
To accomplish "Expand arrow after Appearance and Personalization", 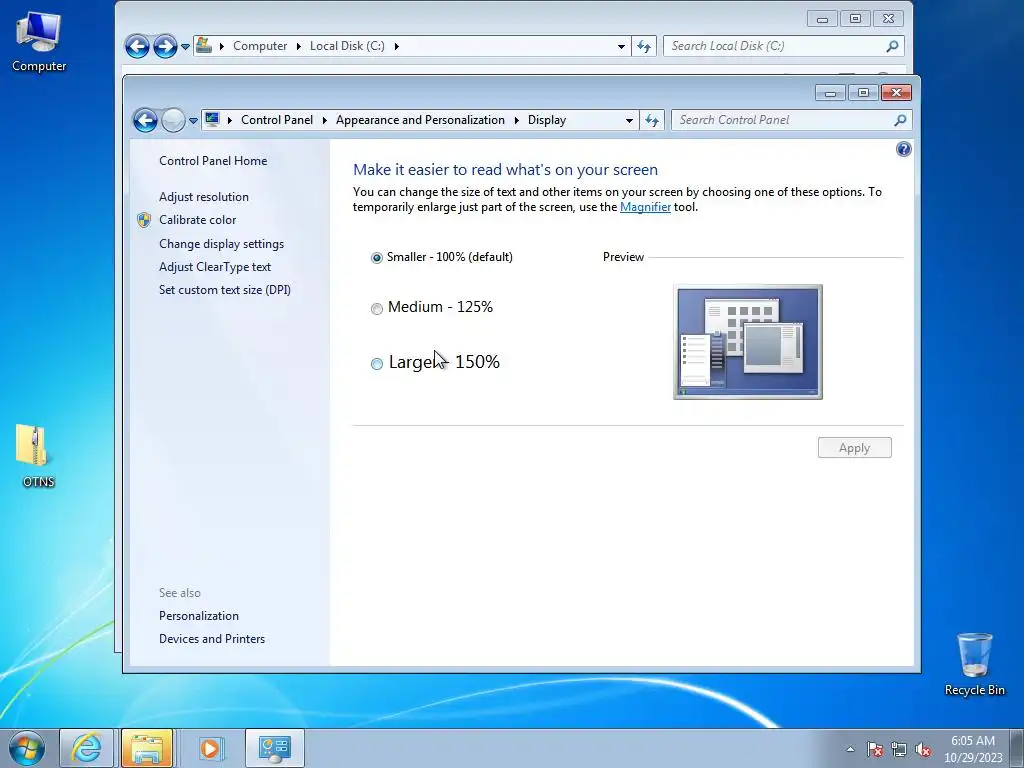I will tap(516, 120).
